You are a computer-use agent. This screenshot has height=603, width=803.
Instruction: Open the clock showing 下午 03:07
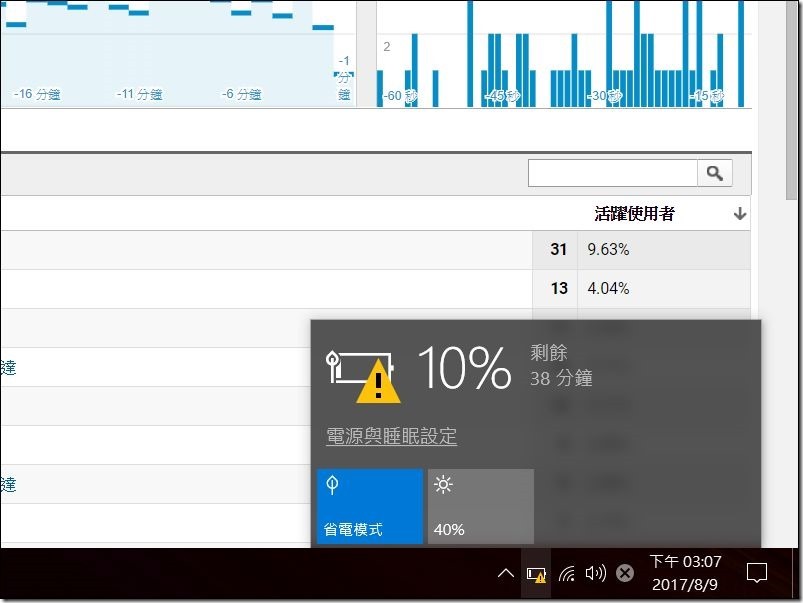685,574
